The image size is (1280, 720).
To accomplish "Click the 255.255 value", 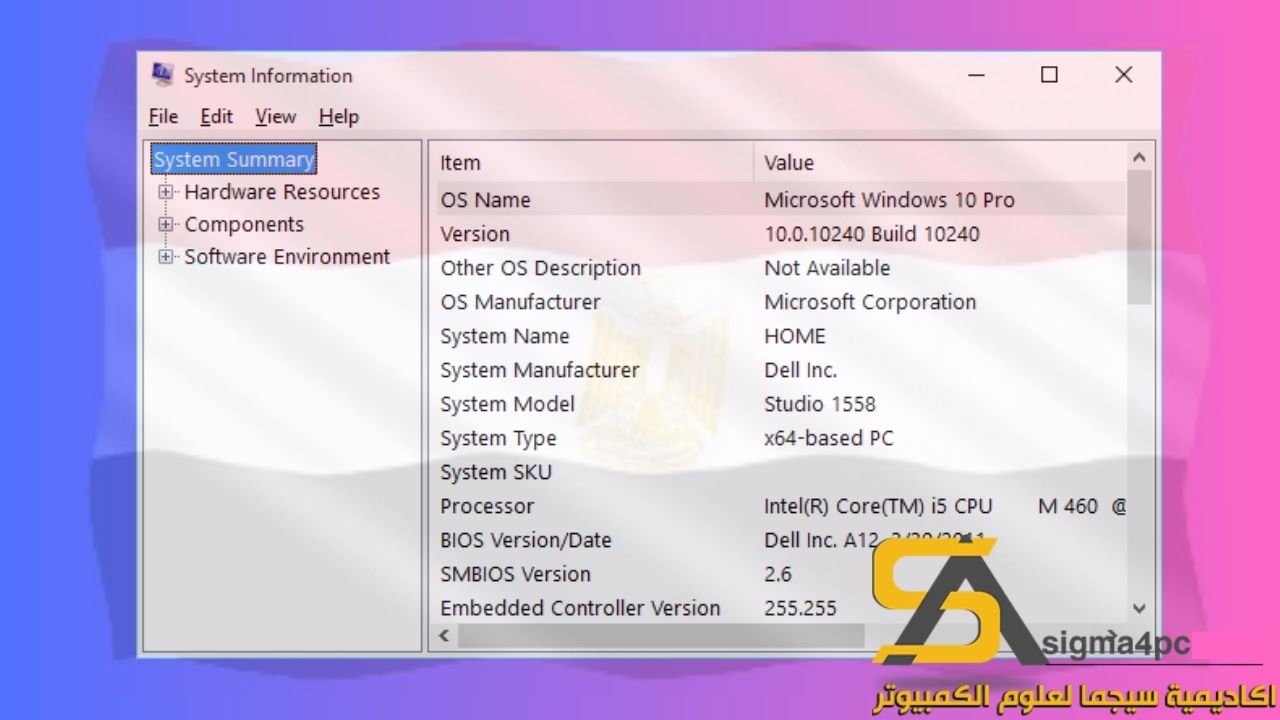I will (x=800, y=608).
